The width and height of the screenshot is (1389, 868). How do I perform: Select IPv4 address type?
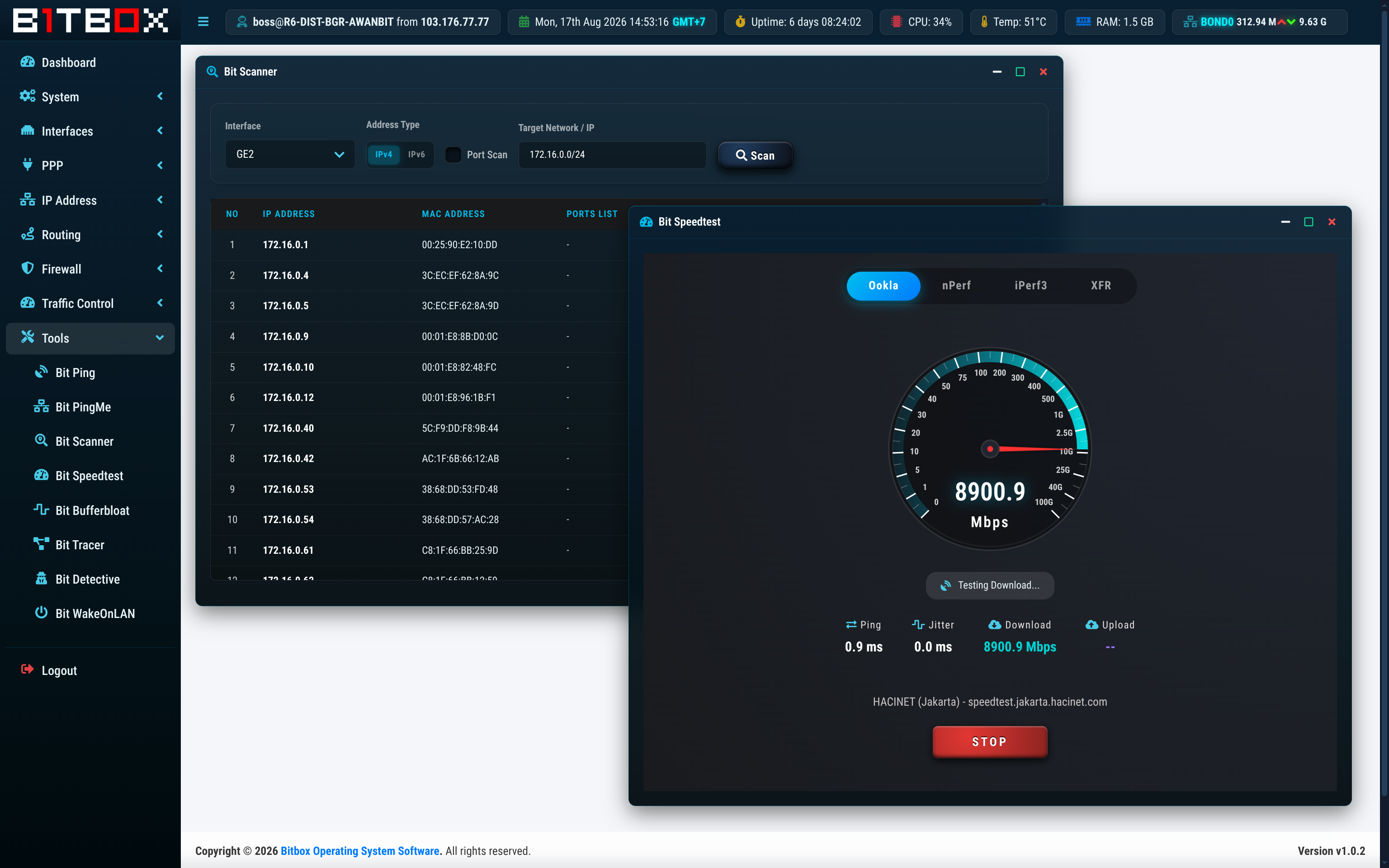[383, 155]
